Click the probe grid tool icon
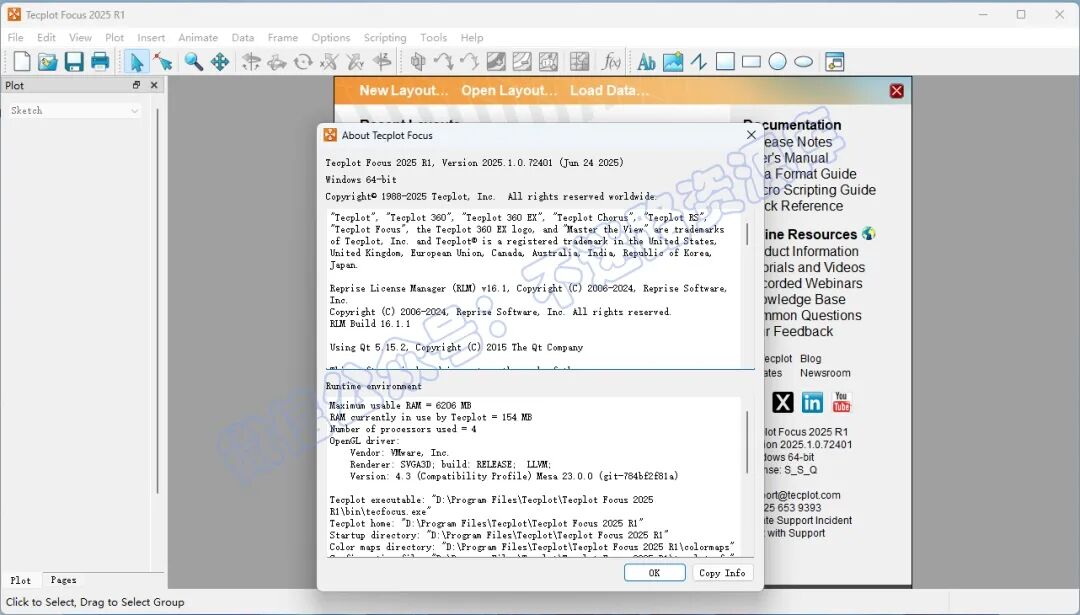Viewport: 1080px width, 615px height. point(579,62)
